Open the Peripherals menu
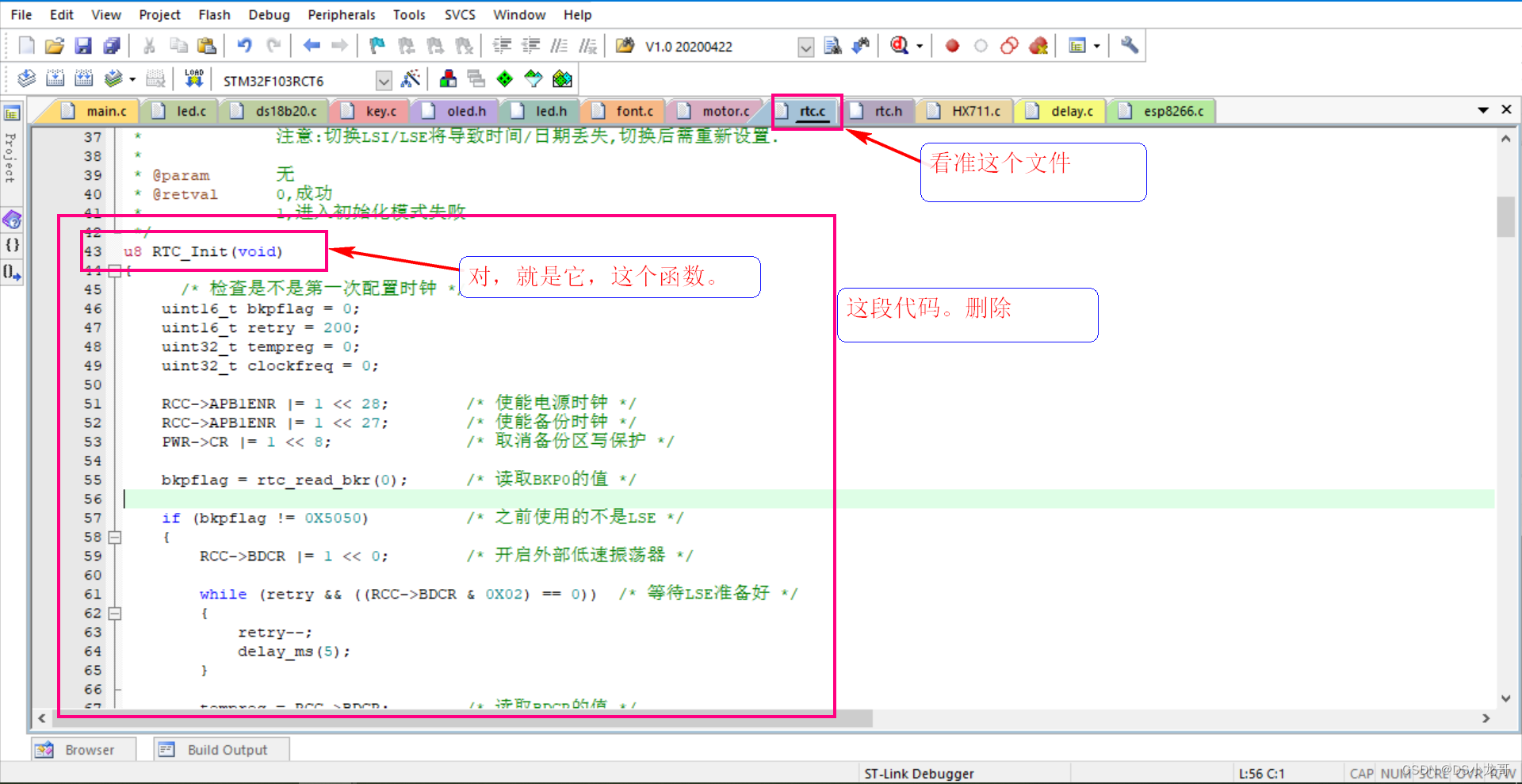 pos(342,14)
